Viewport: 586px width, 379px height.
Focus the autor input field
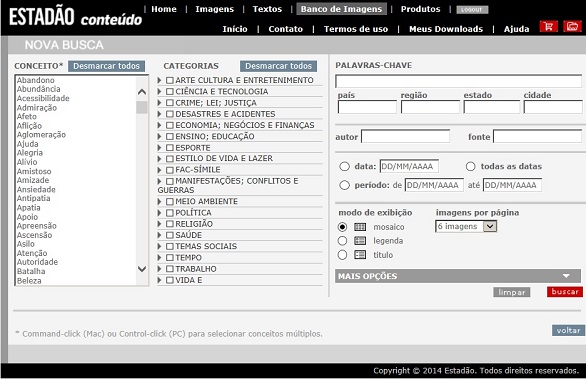click(405, 136)
